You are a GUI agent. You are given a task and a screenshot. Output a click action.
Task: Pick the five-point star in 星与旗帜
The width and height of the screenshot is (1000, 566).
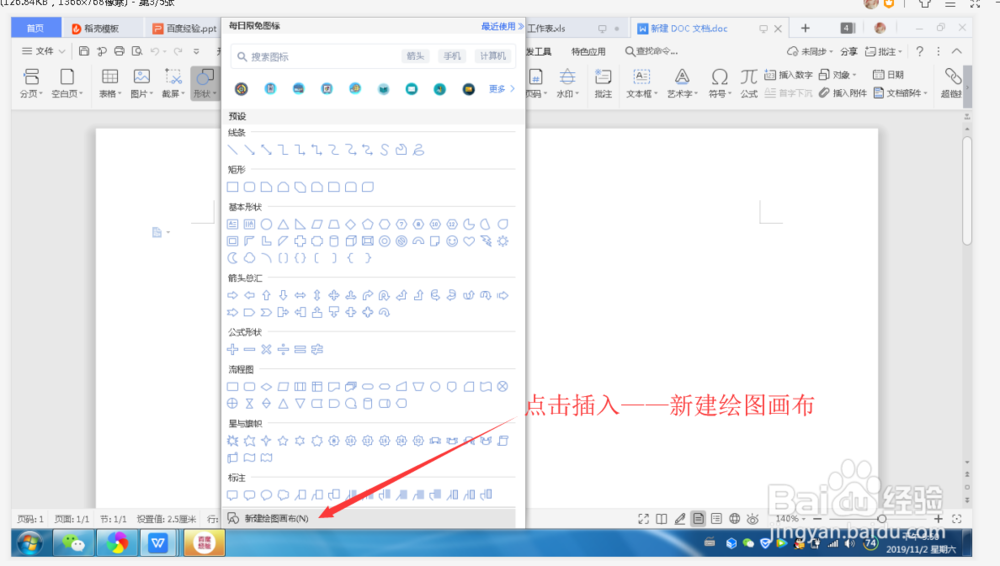(283, 440)
